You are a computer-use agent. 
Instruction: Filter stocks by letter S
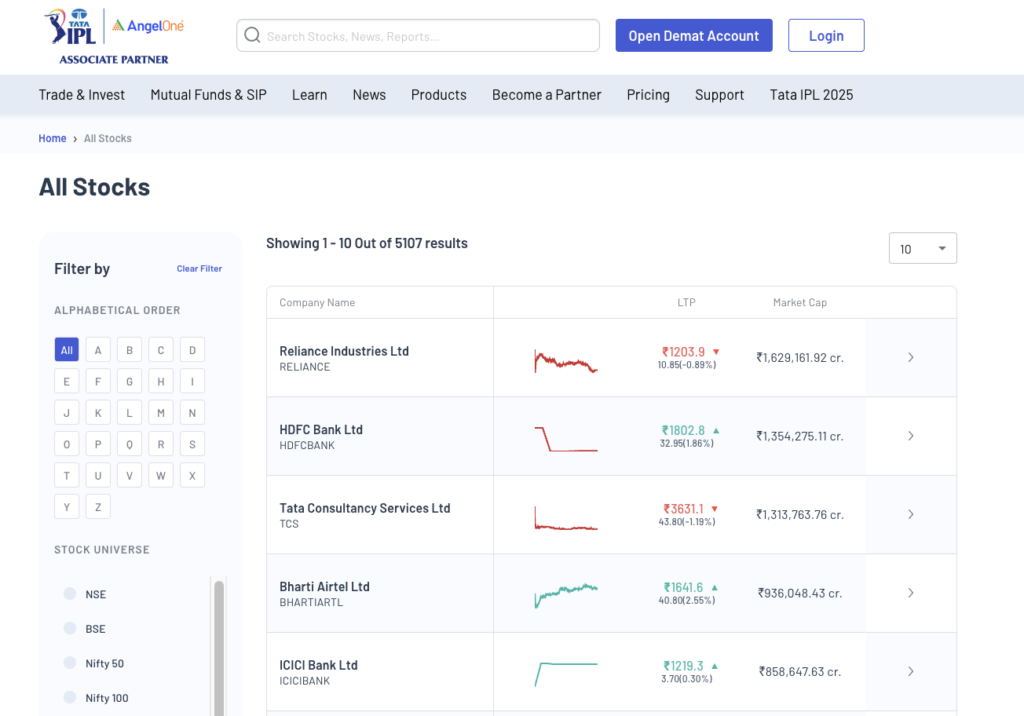[192, 444]
